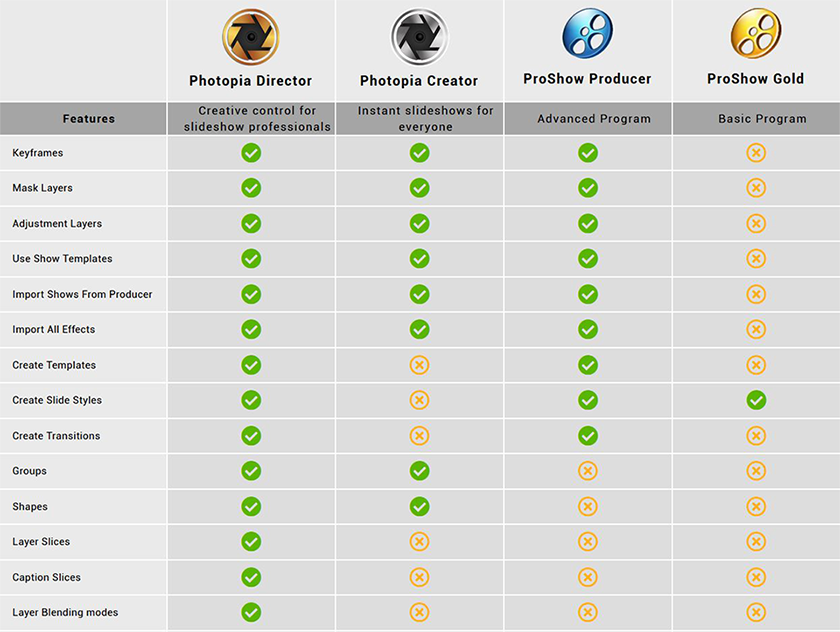Viewport: 840px width, 632px height.
Task: Click the Layer Slices feature label
Action: pos(41,542)
